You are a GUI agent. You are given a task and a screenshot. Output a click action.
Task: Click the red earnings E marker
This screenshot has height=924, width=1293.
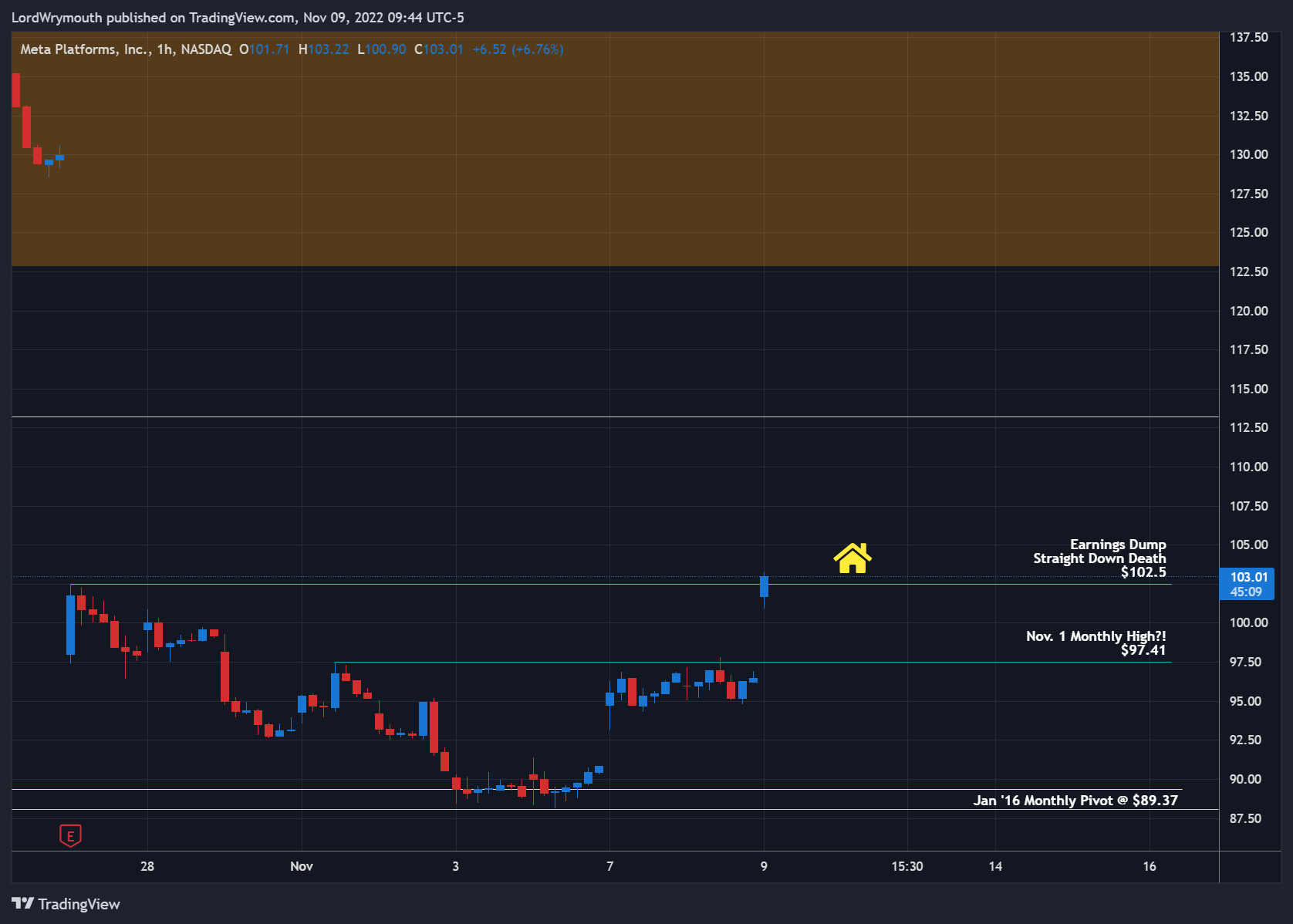[x=70, y=835]
